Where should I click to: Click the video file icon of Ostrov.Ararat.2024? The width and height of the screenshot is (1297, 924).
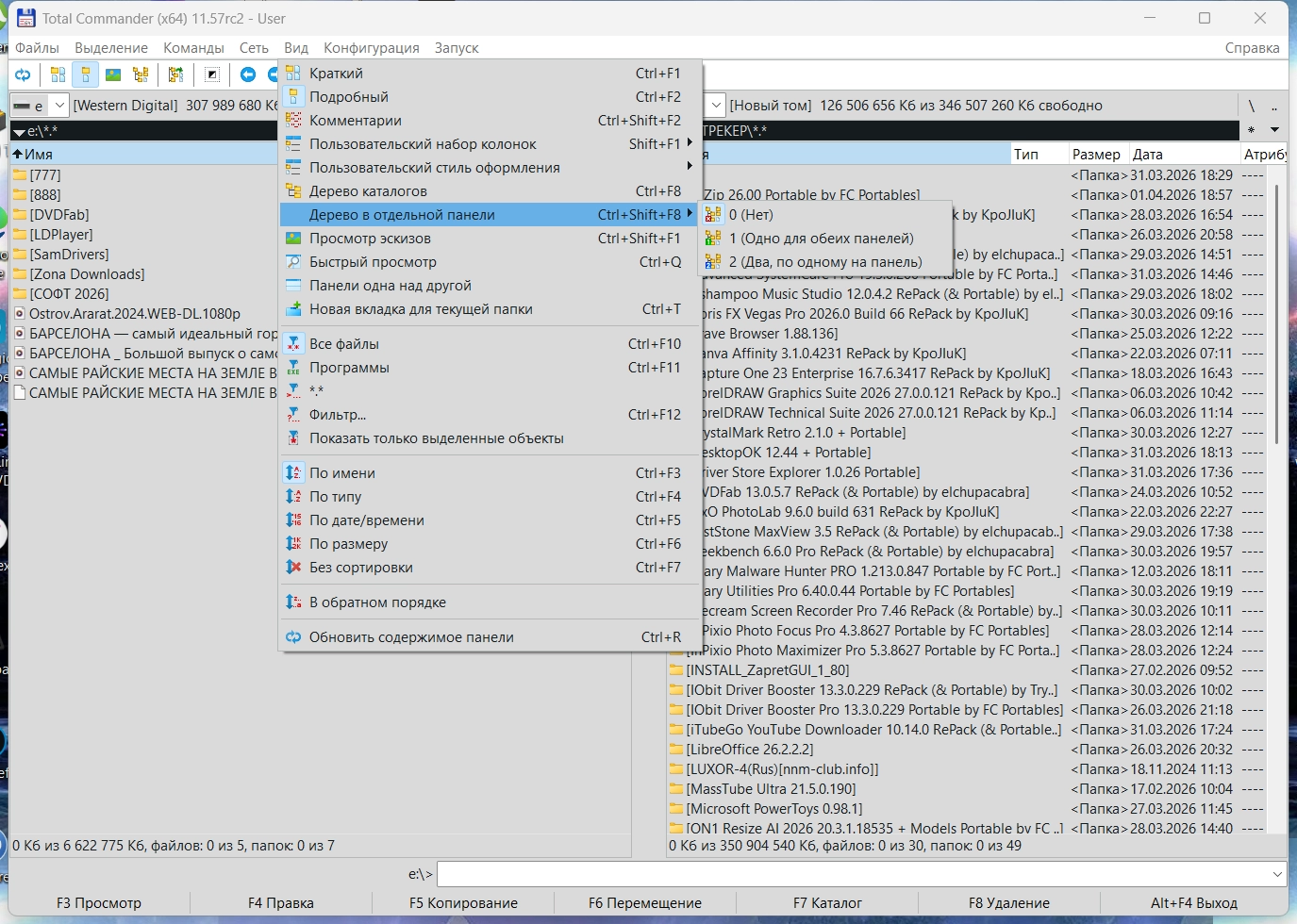point(20,313)
